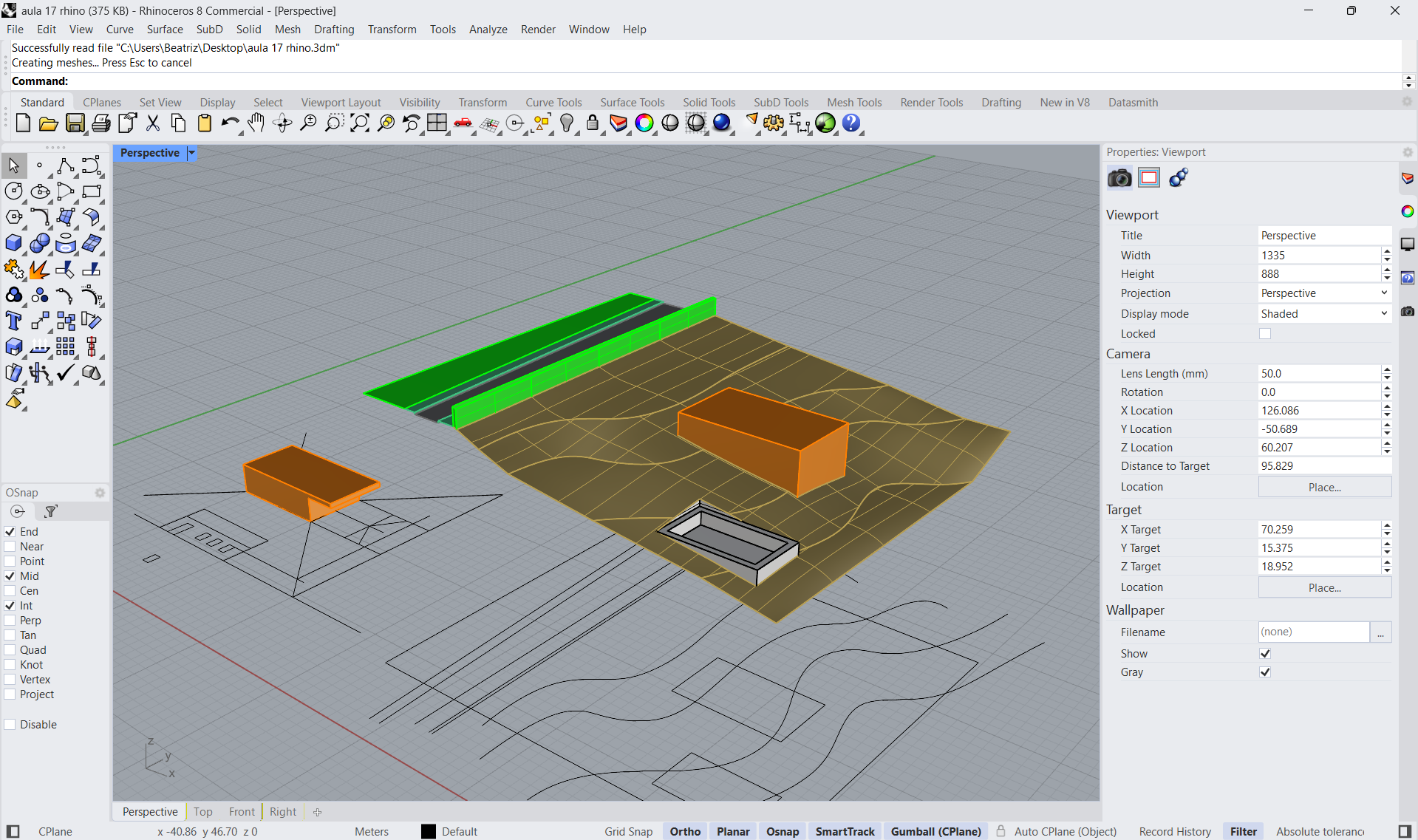Open the Help question mark icon
Image resolution: width=1418 pixels, height=840 pixels.
tap(851, 123)
